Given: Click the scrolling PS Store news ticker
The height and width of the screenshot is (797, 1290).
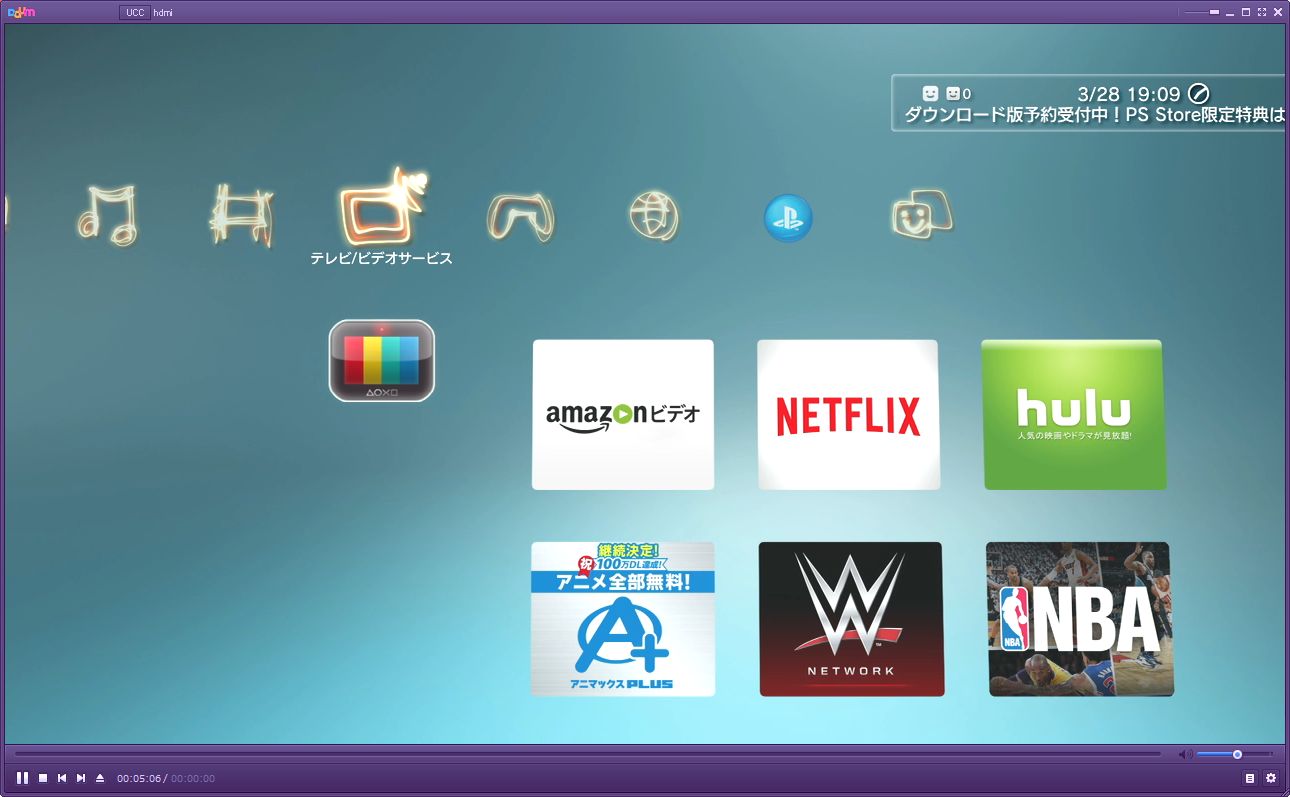Looking at the screenshot, I should tap(1094, 115).
